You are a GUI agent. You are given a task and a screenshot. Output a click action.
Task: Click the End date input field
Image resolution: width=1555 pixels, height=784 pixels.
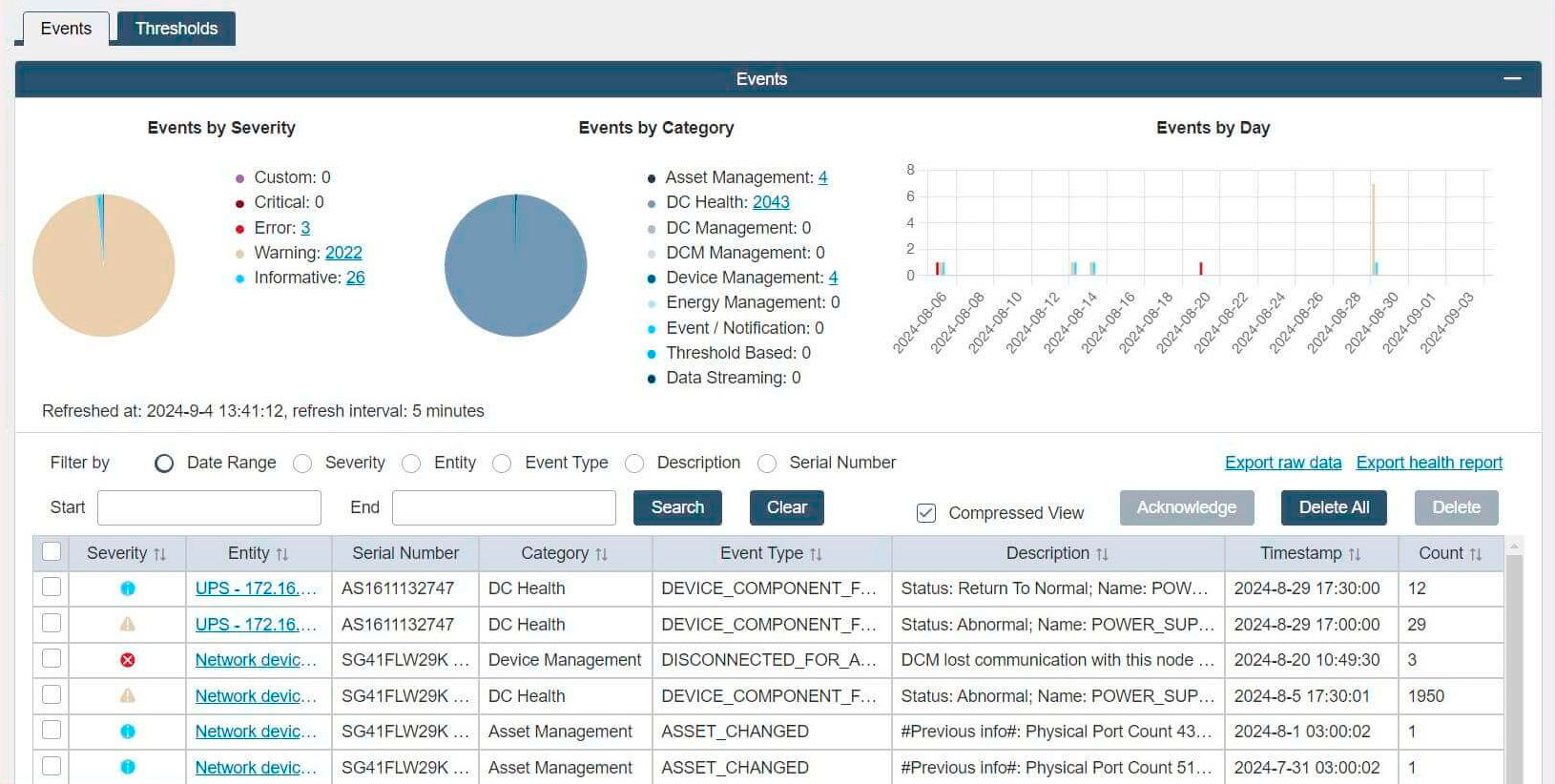click(x=504, y=507)
